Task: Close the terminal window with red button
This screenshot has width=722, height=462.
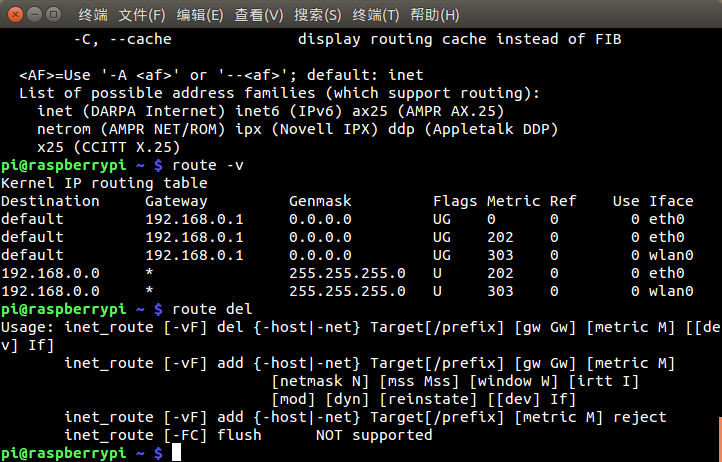Action: (x=15, y=15)
